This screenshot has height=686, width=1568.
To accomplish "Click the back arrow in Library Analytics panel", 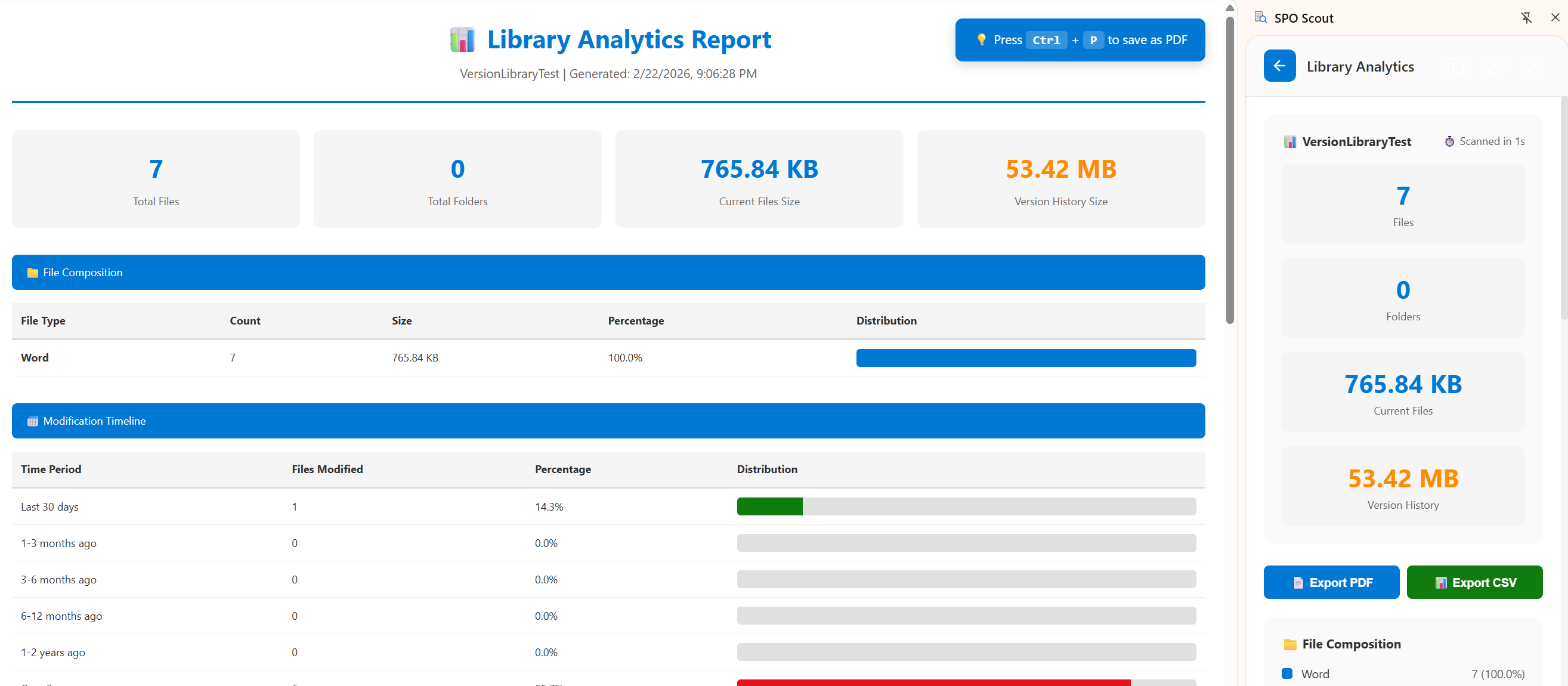I will [x=1279, y=66].
